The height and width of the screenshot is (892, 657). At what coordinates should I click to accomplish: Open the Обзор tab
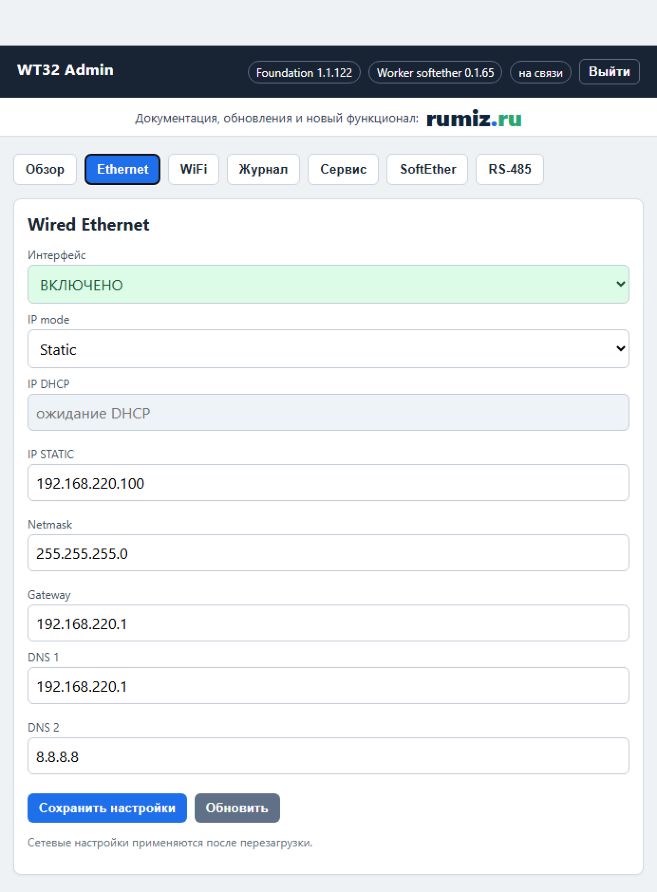pyautogui.click(x=45, y=170)
